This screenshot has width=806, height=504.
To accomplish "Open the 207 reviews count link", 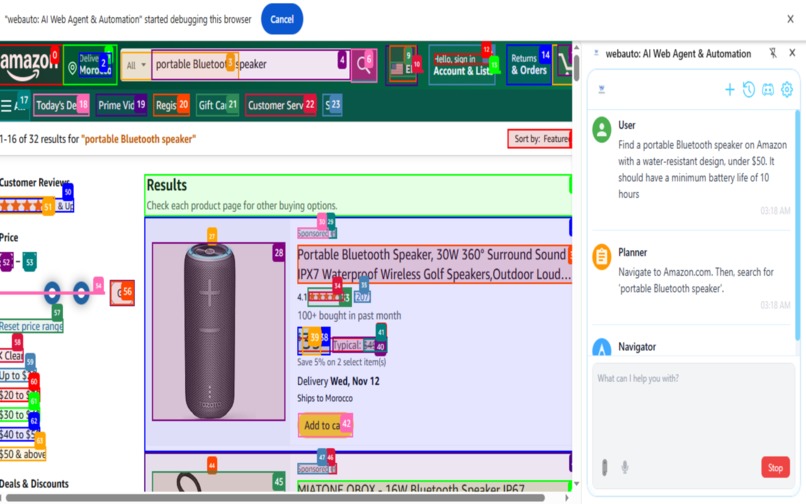I will 362,297.
